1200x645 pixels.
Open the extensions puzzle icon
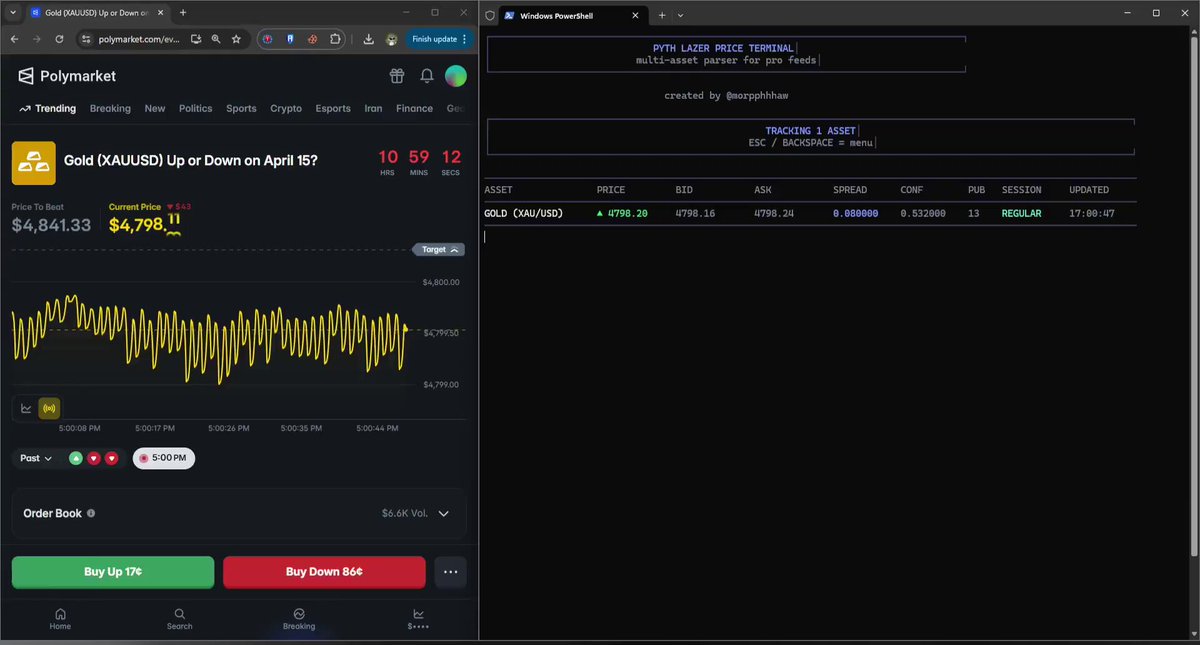(335, 39)
